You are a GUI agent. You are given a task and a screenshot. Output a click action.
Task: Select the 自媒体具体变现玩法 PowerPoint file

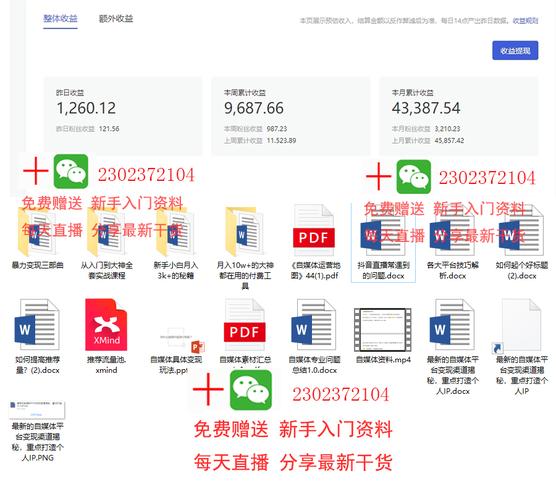point(176,349)
